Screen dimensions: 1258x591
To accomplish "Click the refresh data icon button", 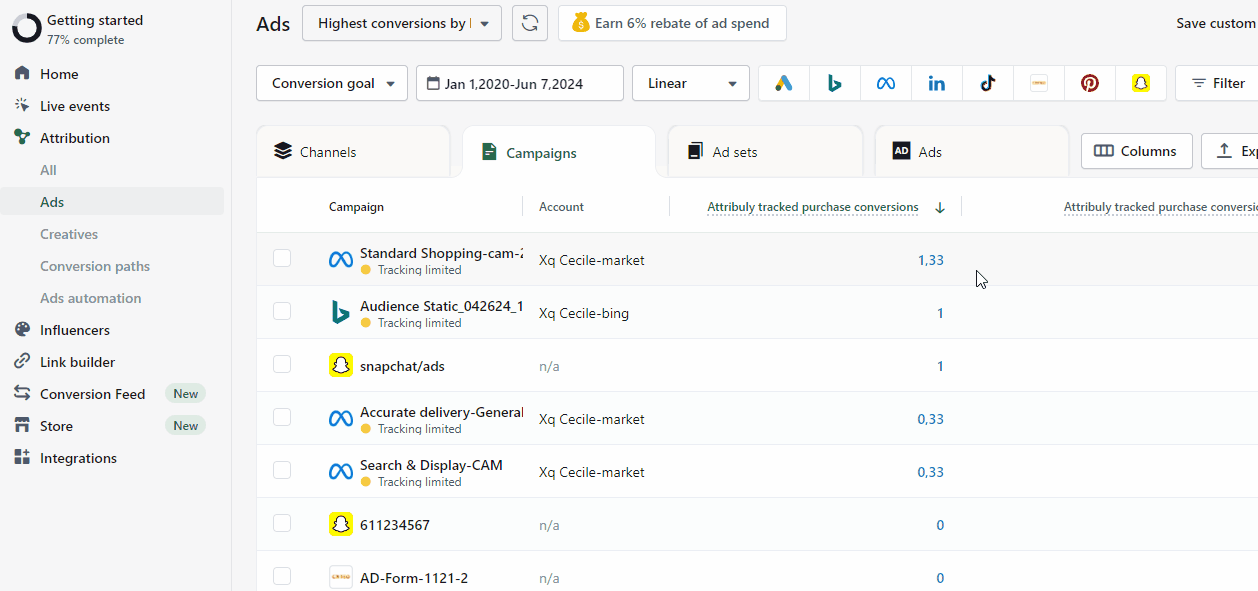I will pyautogui.click(x=530, y=23).
